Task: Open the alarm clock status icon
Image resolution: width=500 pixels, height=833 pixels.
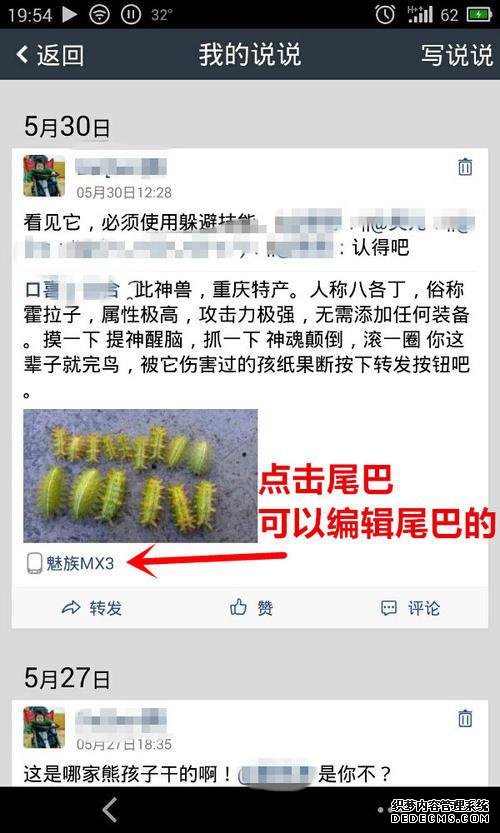Action: point(385,14)
